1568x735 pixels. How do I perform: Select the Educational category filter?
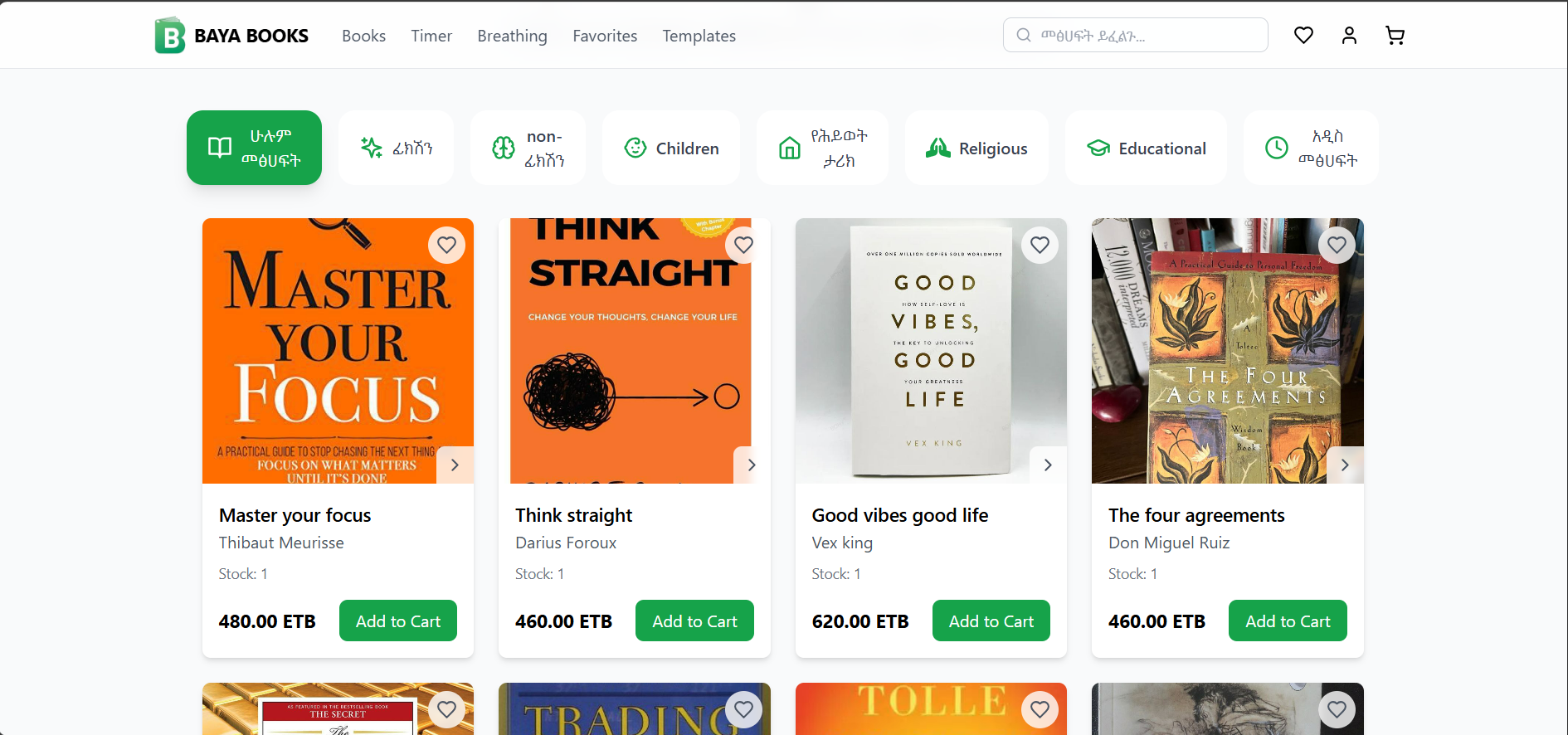[x=1146, y=148]
